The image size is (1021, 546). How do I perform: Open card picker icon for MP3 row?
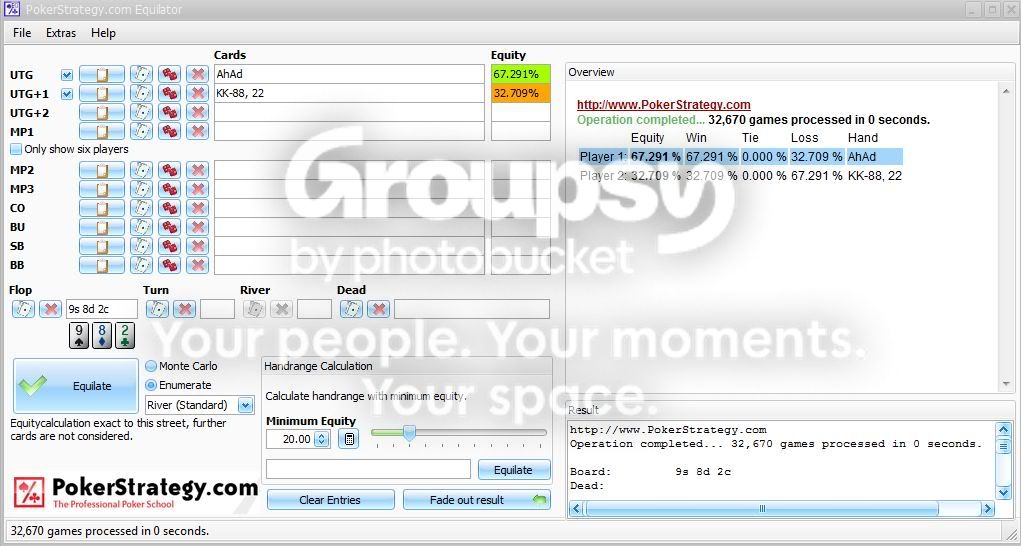[141, 189]
